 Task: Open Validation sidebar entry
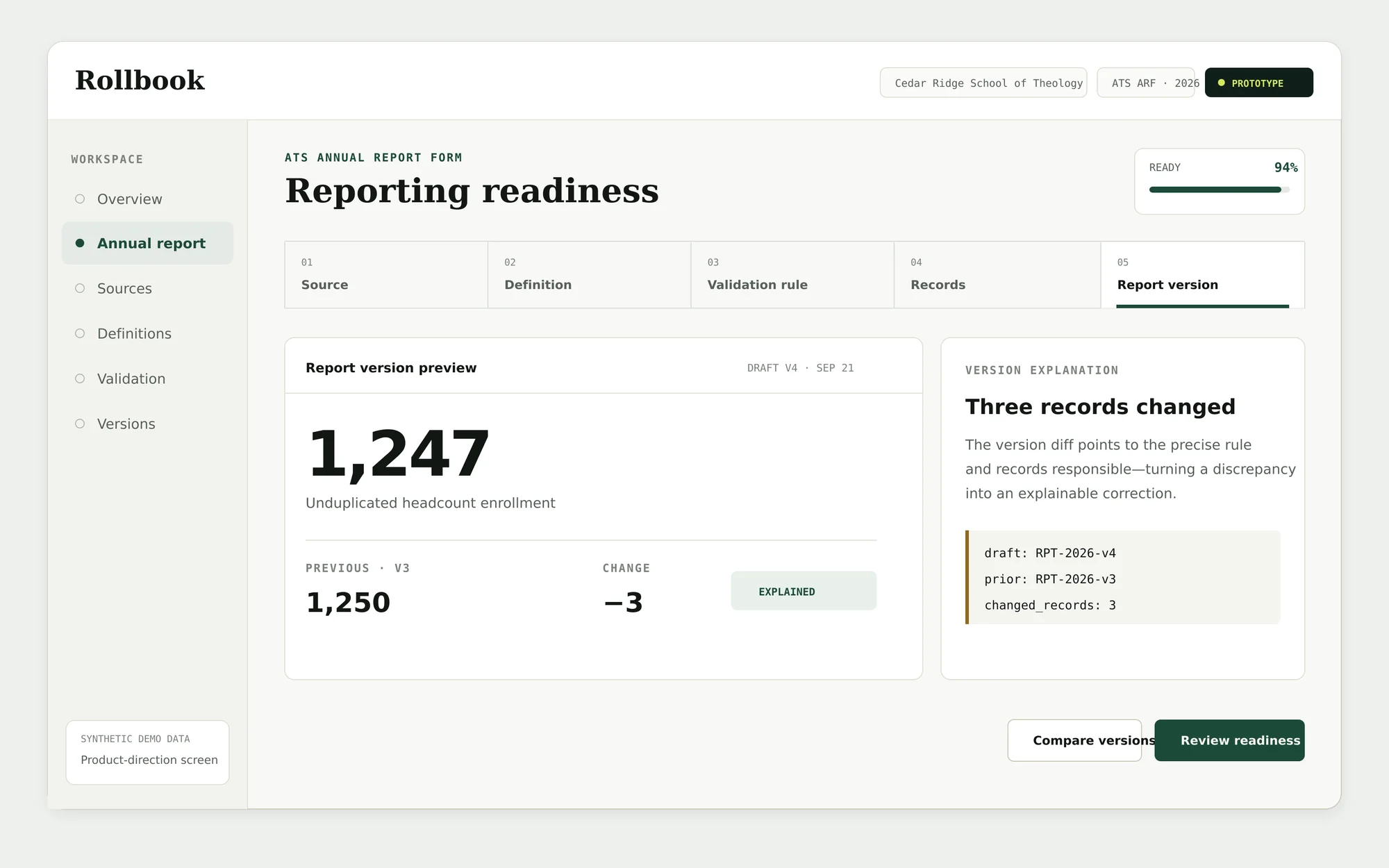pyautogui.click(x=147, y=378)
